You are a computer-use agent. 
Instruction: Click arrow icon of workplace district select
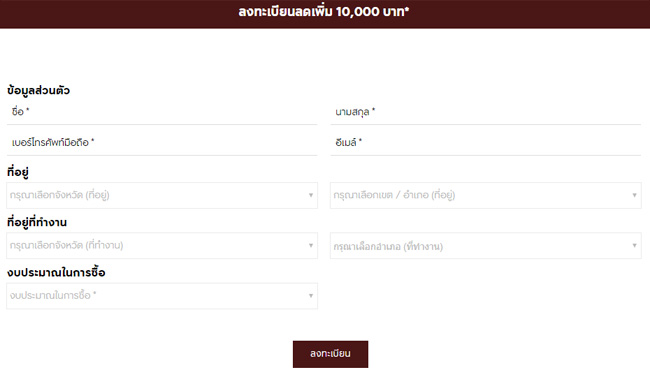click(634, 245)
